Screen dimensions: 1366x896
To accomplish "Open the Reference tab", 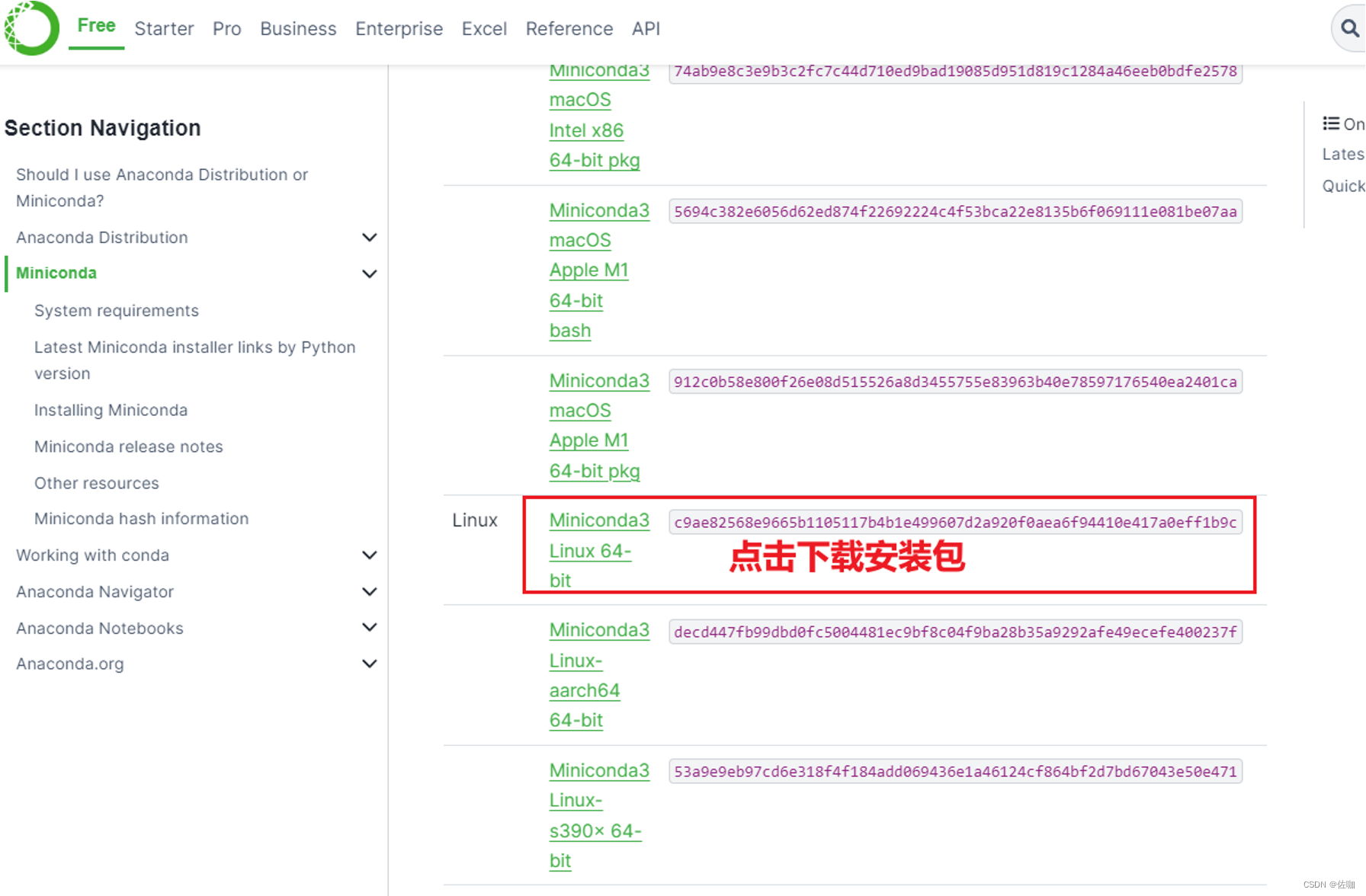I will click(x=569, y=29).
